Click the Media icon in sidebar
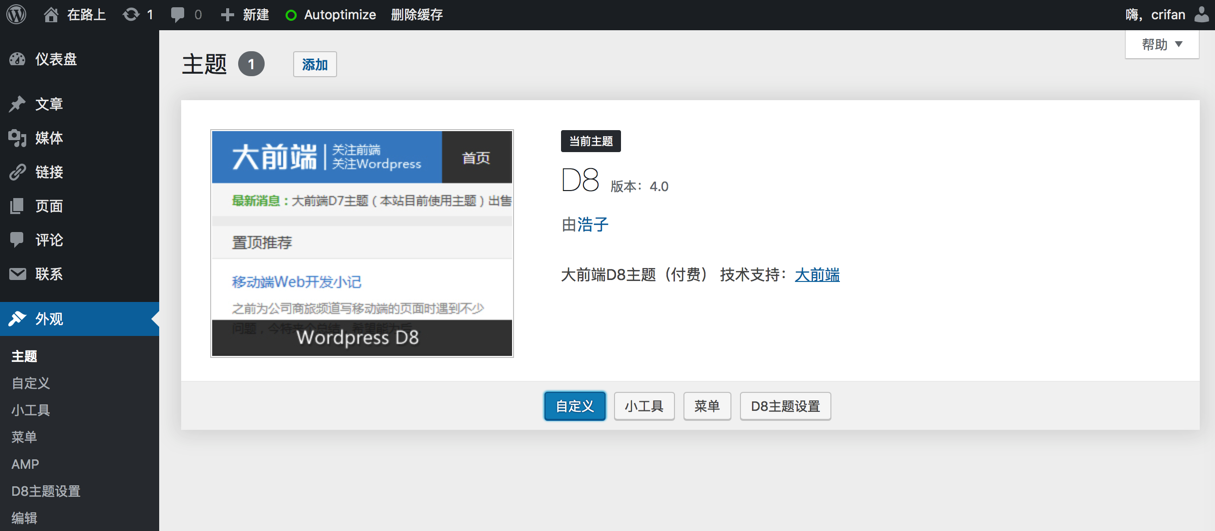Viewport: 1215px width, 531px height. pyautogui.click(x=17, y=138)
